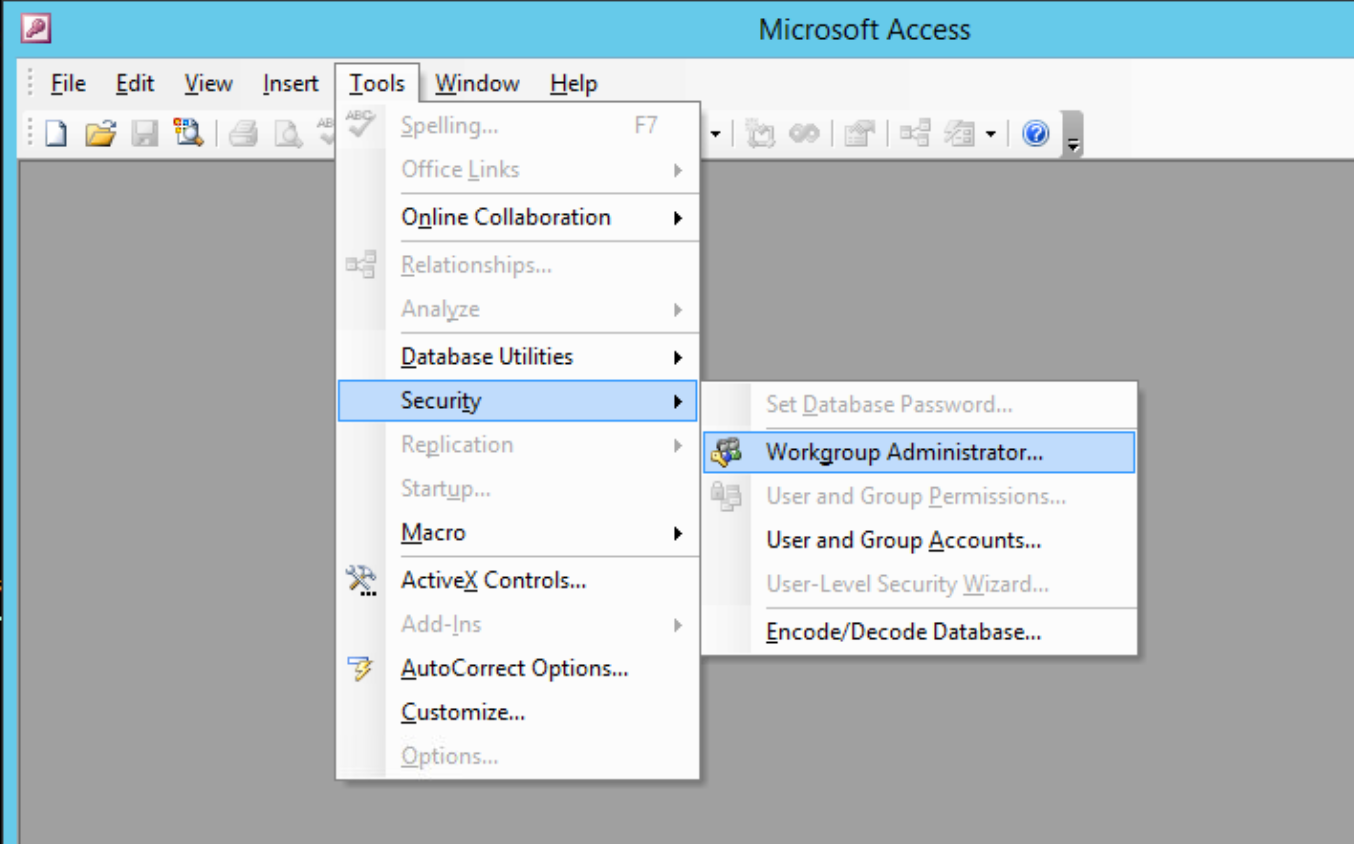Open the Edit menu
1354x844 pixels.
[x=135, y=84]
